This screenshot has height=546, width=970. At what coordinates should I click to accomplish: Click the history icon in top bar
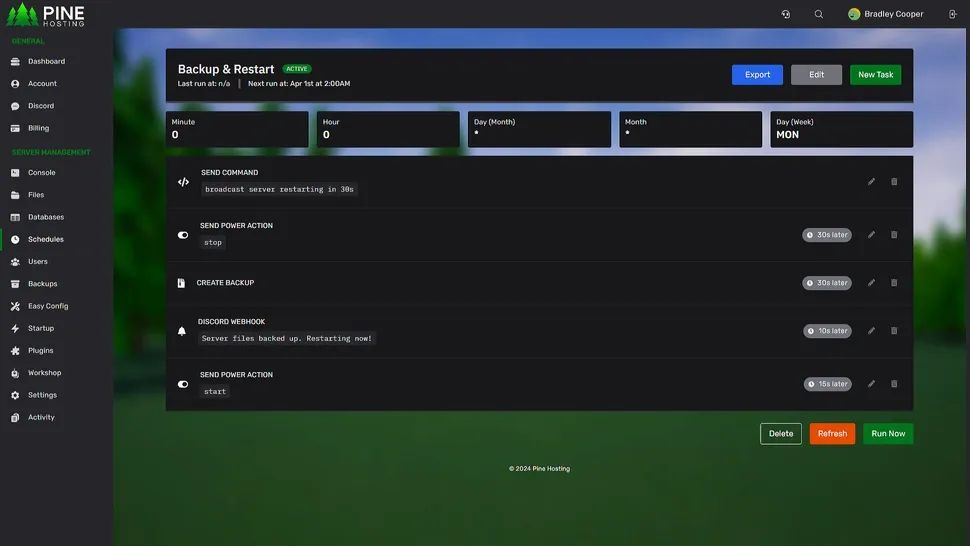786,14
